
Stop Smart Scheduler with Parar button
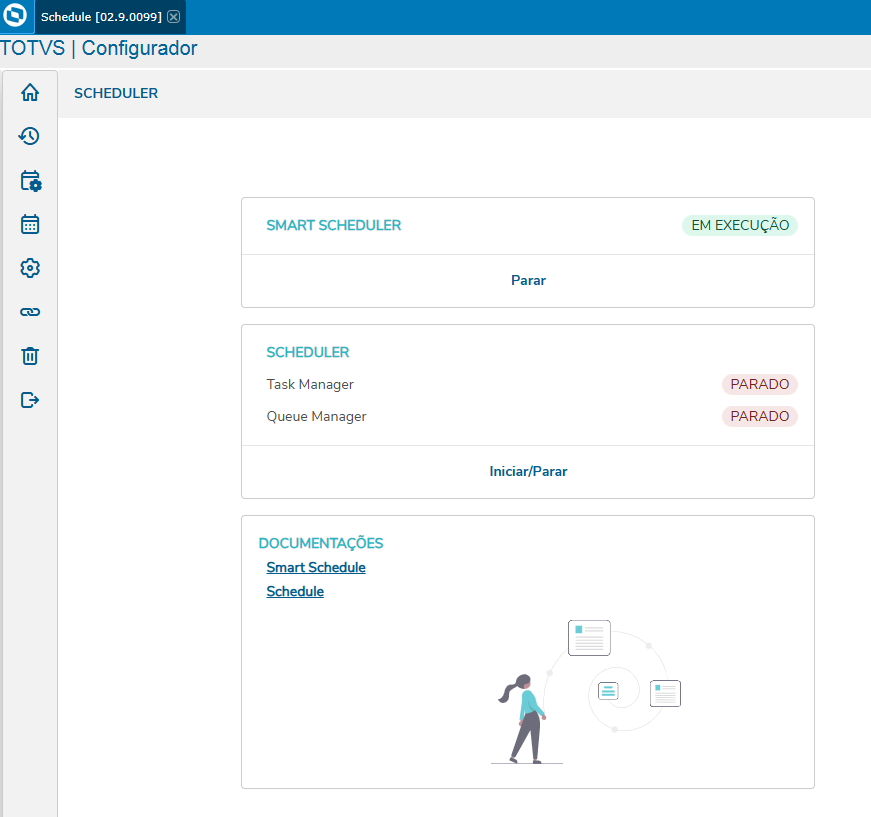(528, 280)
